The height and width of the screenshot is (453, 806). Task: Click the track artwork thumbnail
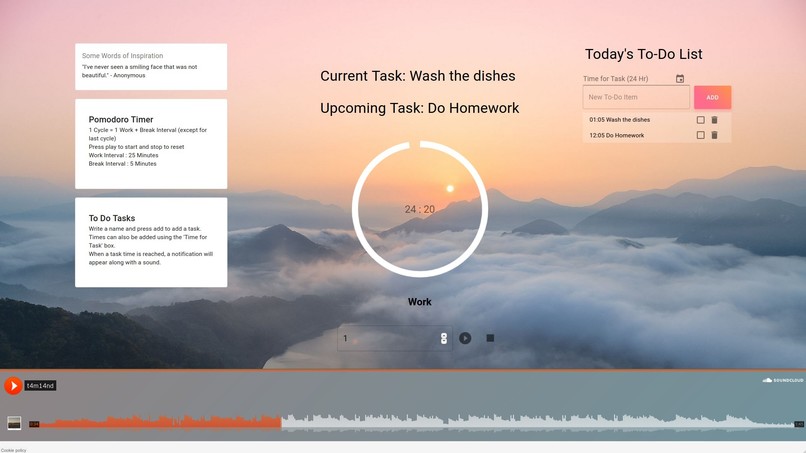[x=14, y=423]
